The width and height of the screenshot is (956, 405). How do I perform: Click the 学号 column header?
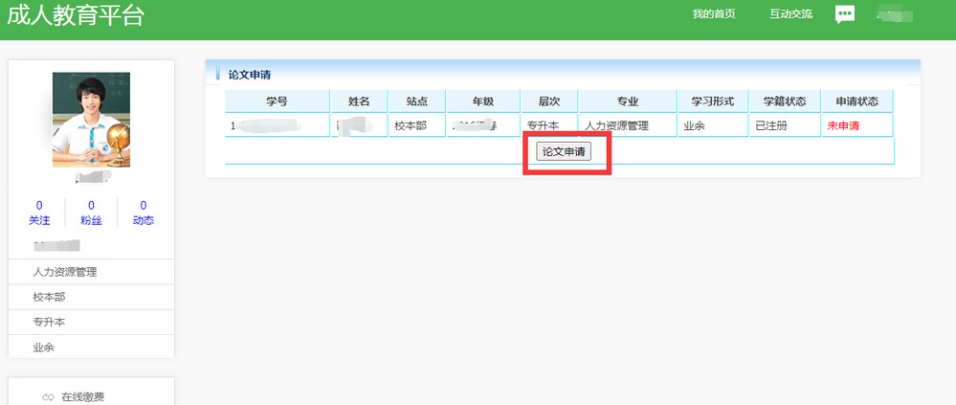pos(277,101)
